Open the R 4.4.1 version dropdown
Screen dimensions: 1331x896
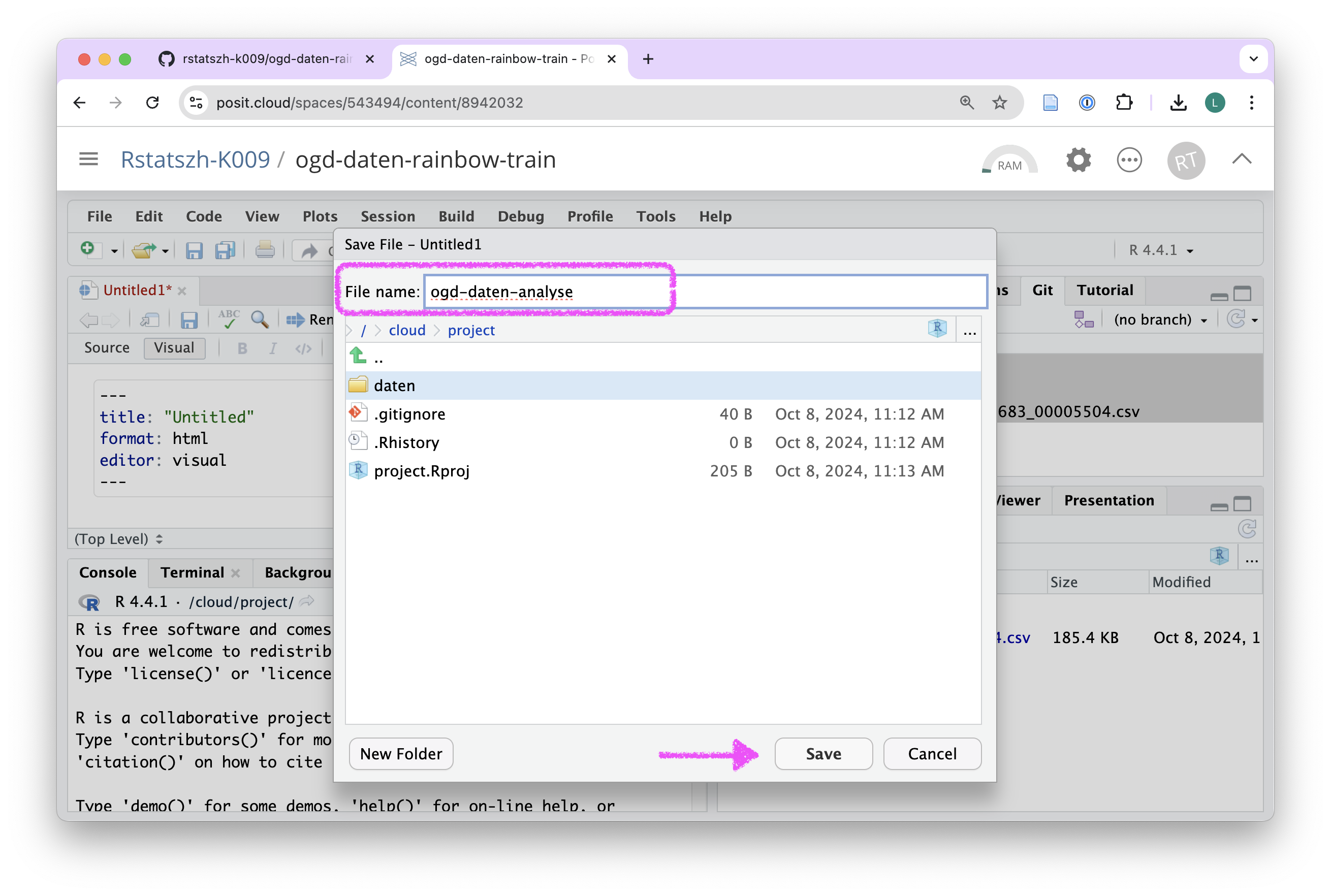[x=1161, y=250]
